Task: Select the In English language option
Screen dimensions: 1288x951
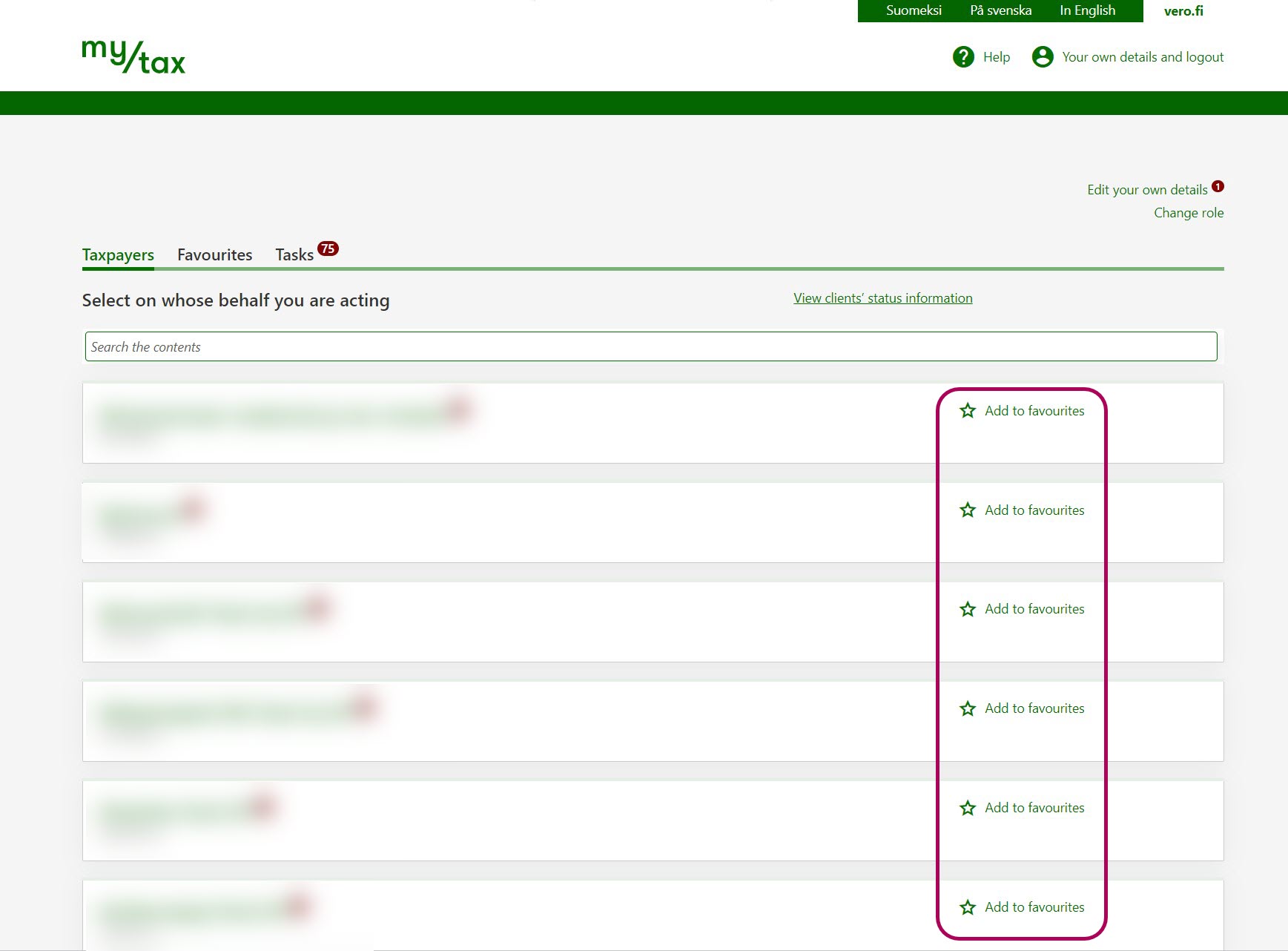Action: (x=1087, y=10)
